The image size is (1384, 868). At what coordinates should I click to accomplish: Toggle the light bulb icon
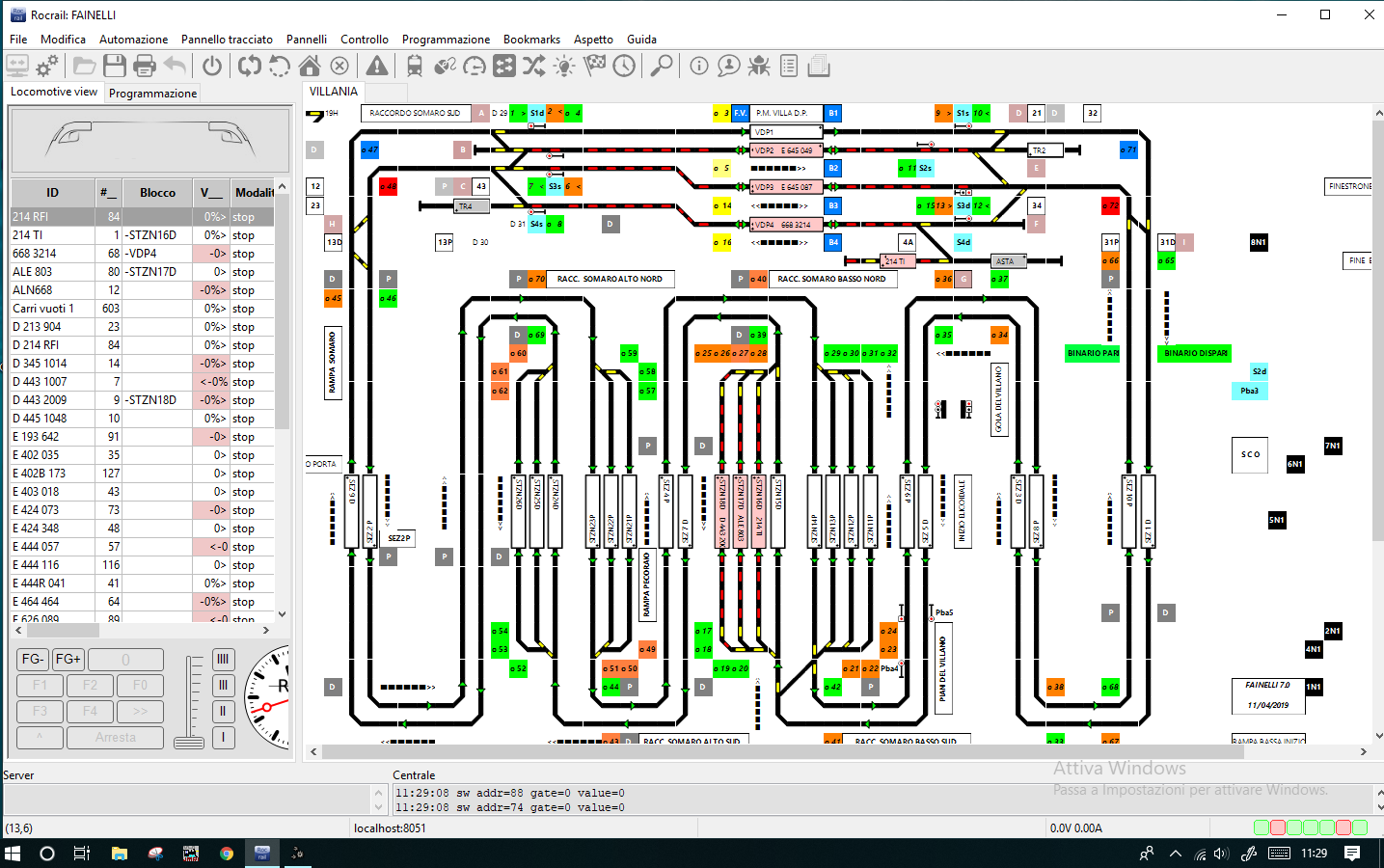tap(564, 66)
